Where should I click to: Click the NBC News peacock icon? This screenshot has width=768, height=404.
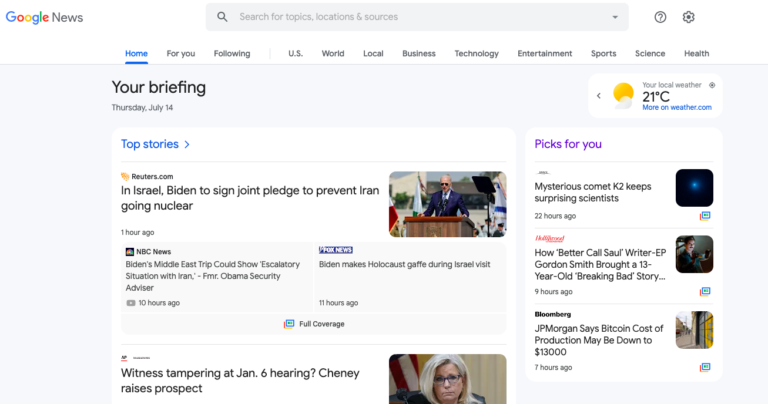click(x=130, y=252)
